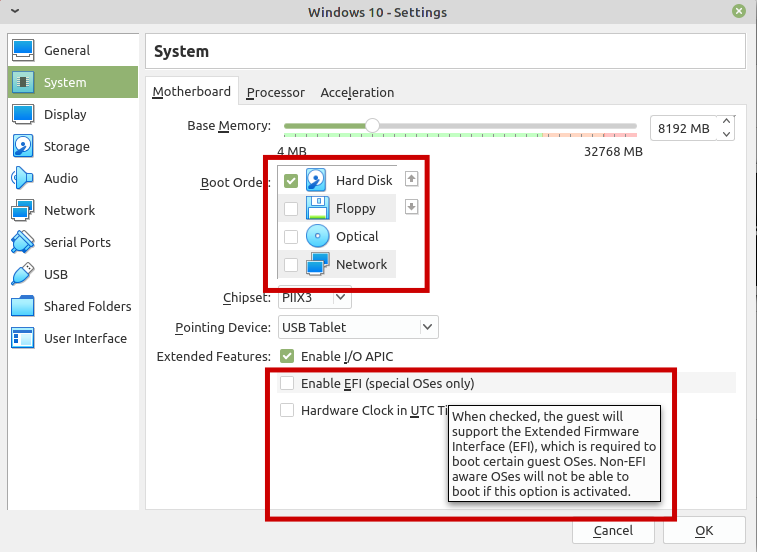Screen dimensions: 757x552
Task: Click the User Interface window icon
Action: (23, 338)
